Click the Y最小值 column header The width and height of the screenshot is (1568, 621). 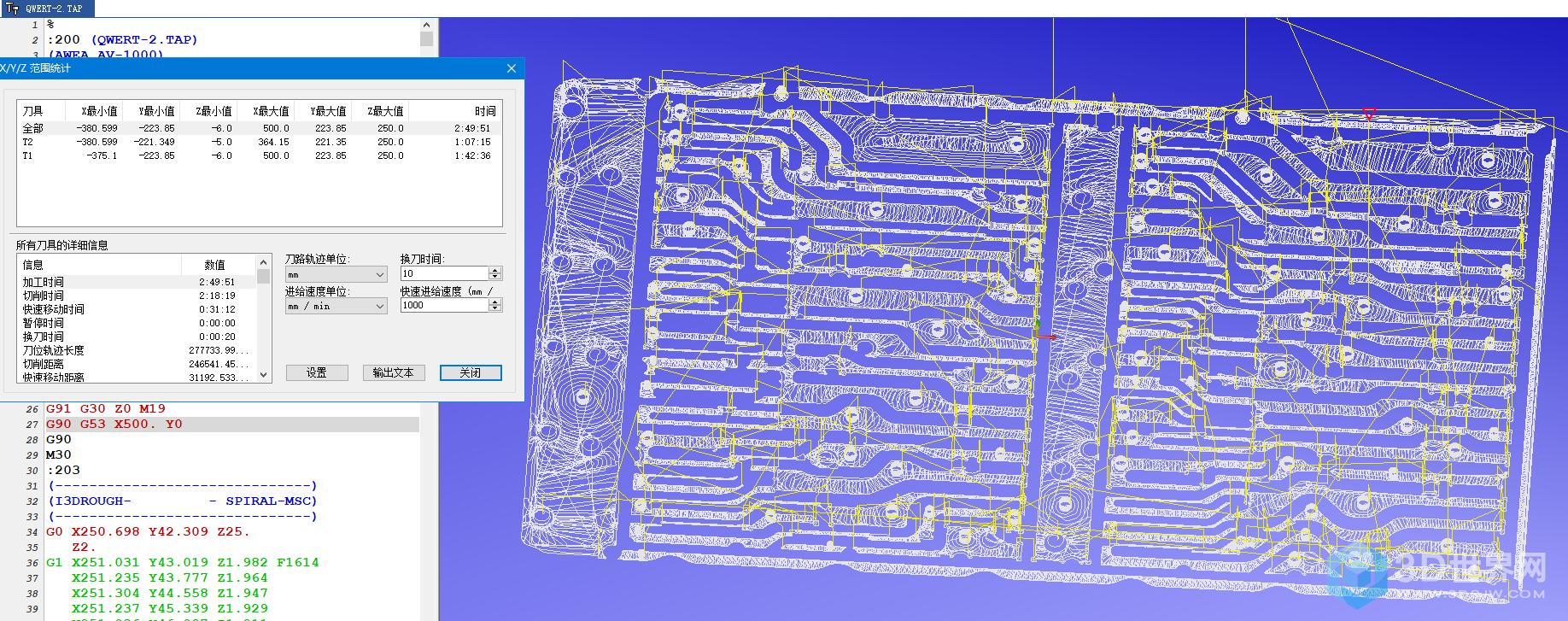150,111
